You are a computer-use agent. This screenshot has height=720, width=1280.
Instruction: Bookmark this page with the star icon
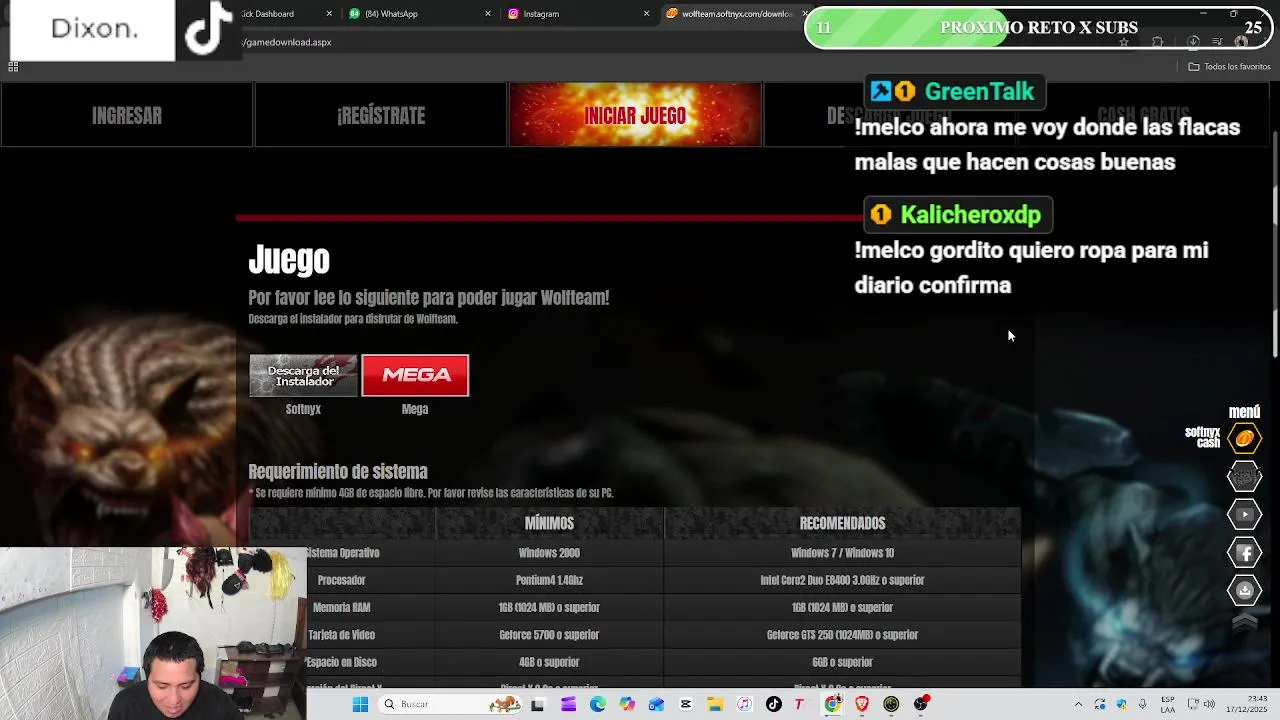(1124, 42)
